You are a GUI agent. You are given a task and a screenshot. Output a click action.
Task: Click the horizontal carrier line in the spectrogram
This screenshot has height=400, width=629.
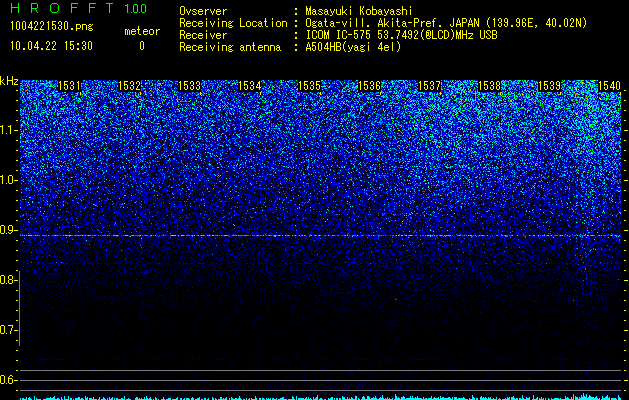click(x=320, y=236)
